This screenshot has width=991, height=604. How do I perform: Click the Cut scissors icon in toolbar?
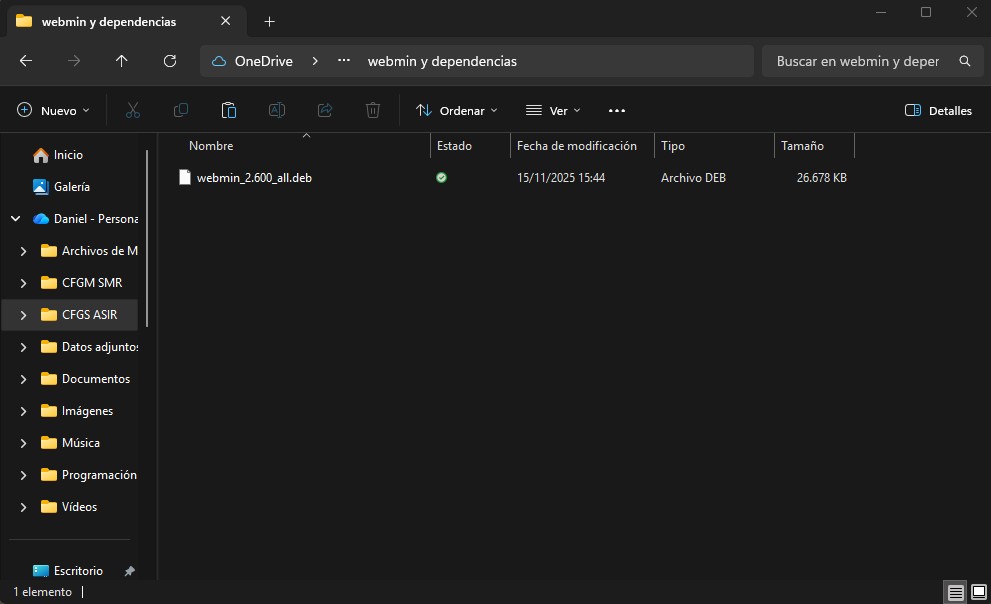[133, 110]
